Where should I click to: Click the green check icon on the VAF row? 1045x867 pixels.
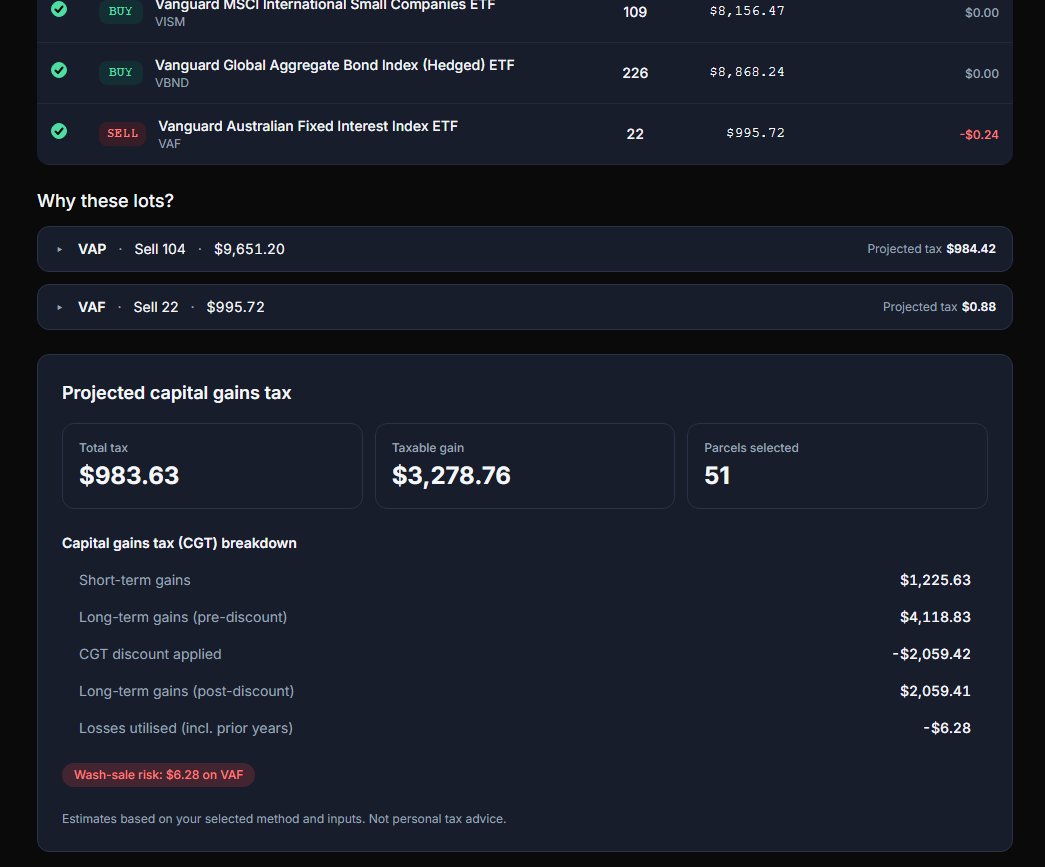(59, 131)
